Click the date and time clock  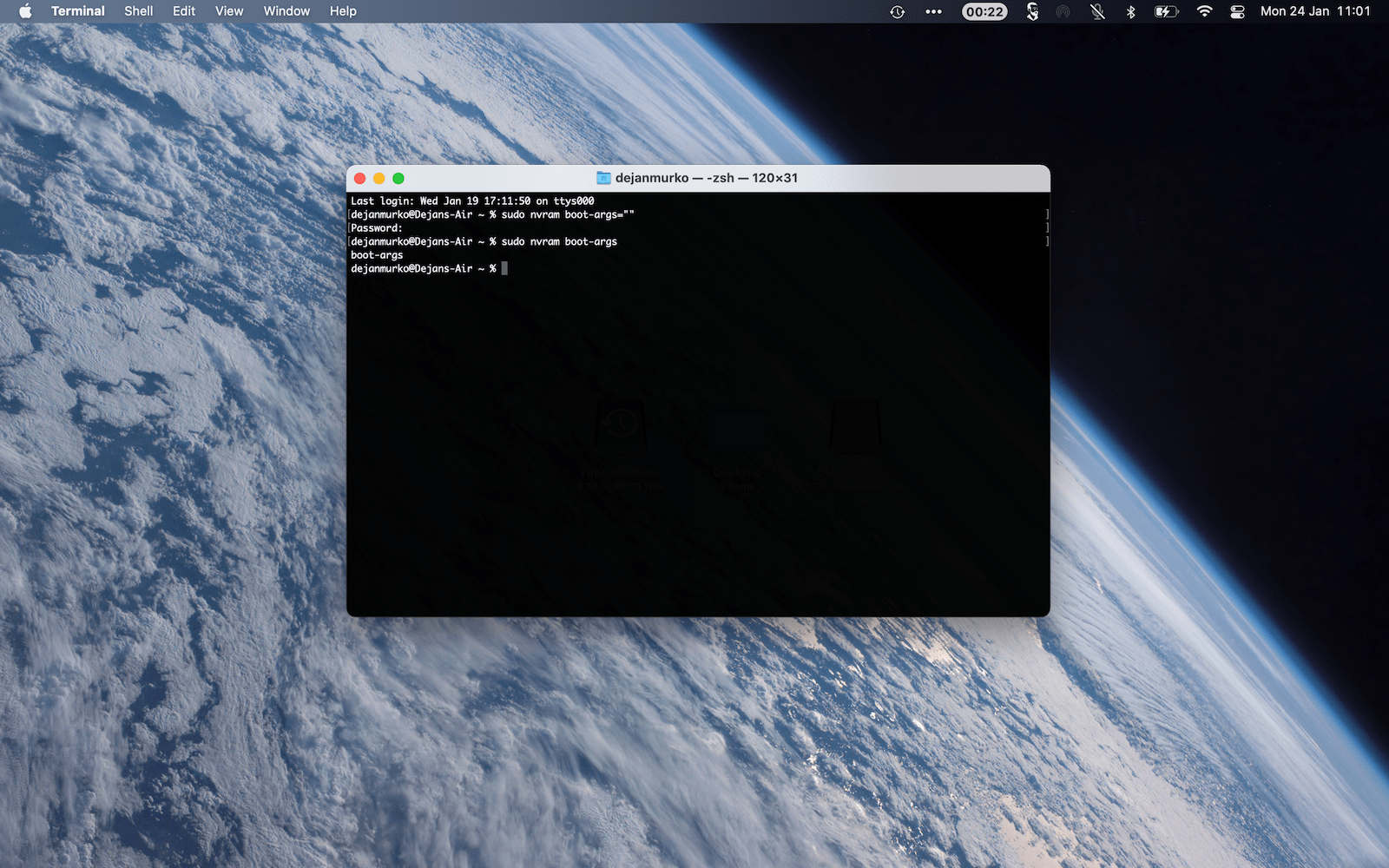pos(1314,11)
